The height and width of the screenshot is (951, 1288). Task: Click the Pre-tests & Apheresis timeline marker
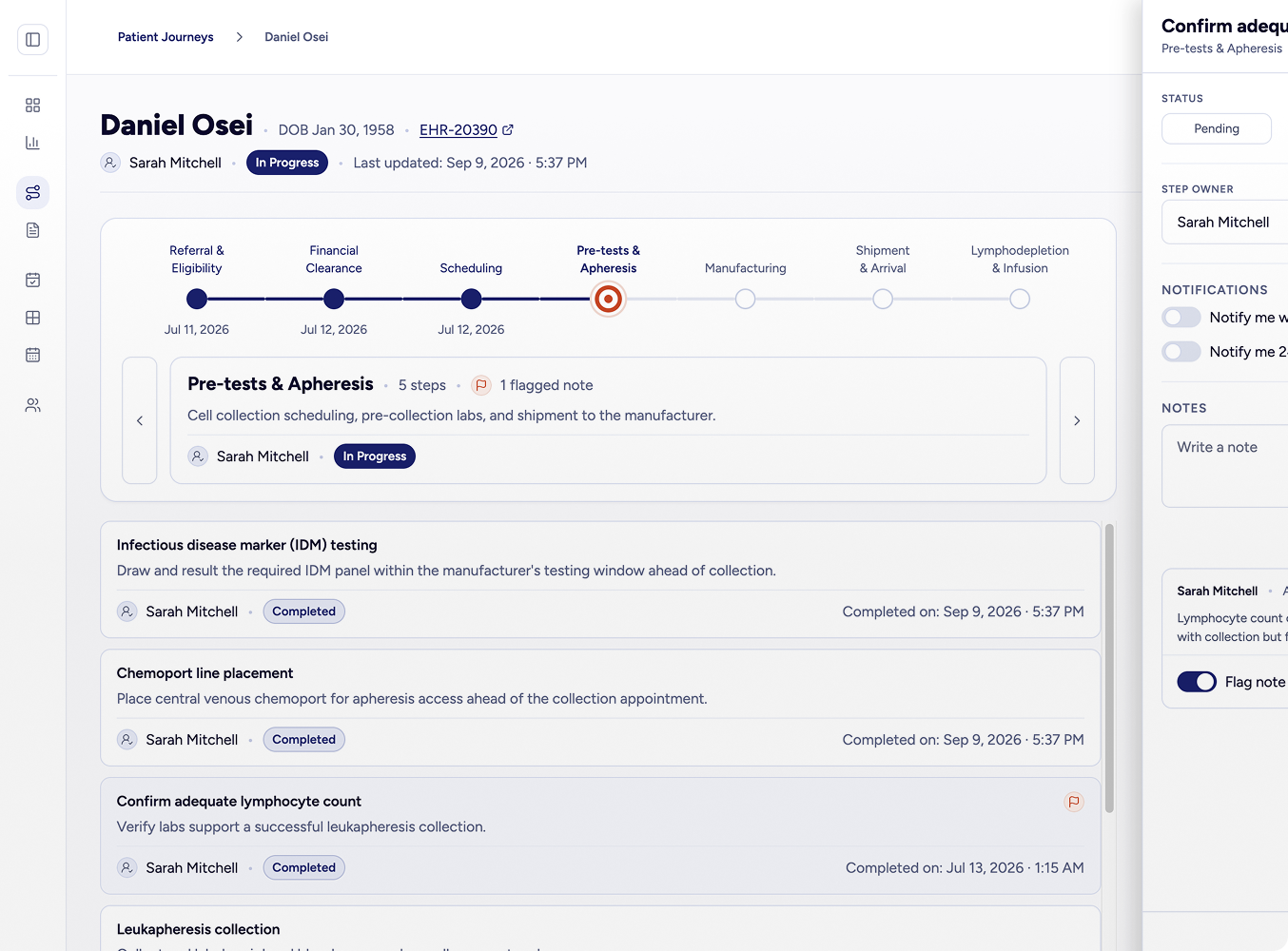(x=608, y=300)
